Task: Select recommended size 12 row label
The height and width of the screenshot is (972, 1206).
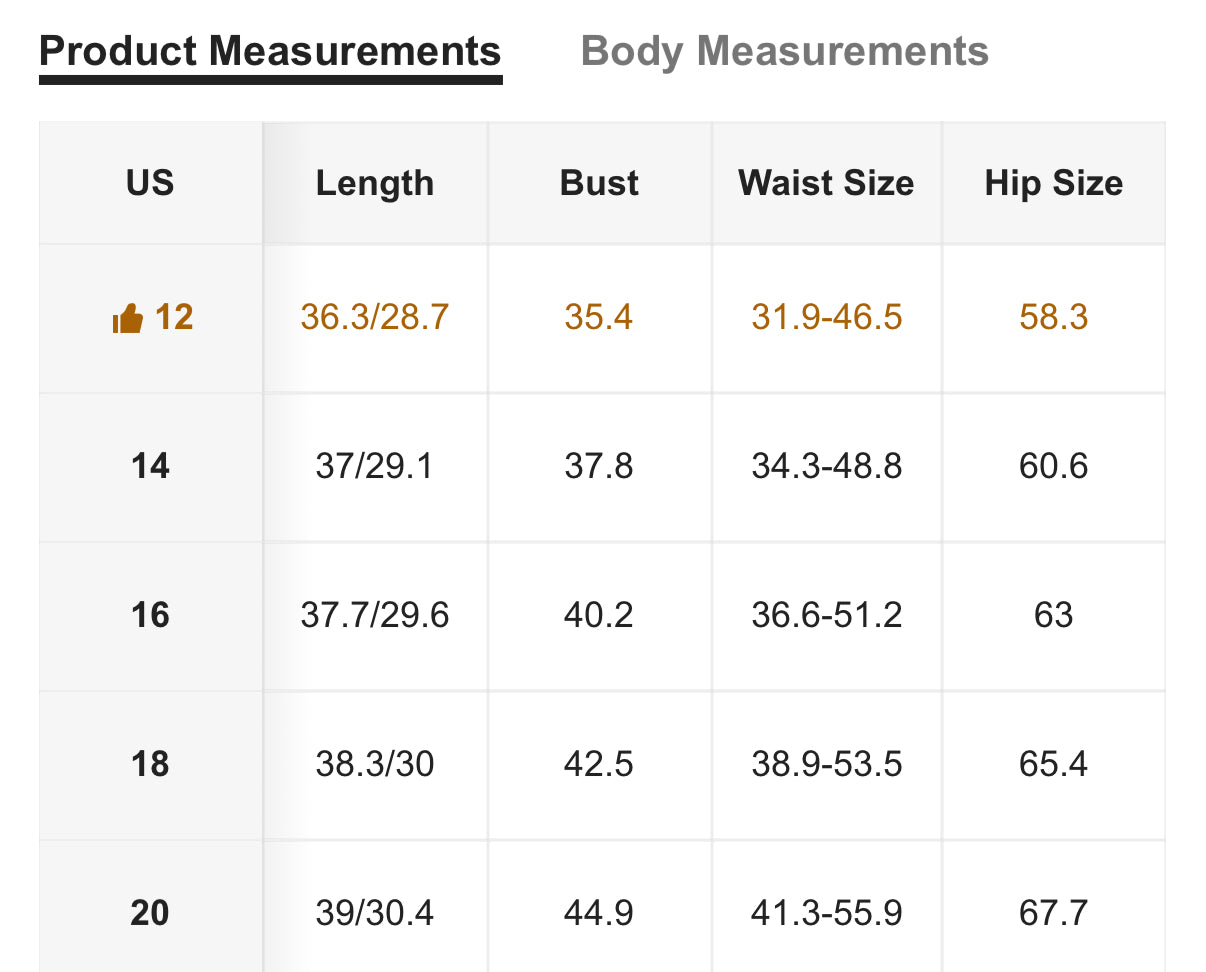Action: pos(152,318)
